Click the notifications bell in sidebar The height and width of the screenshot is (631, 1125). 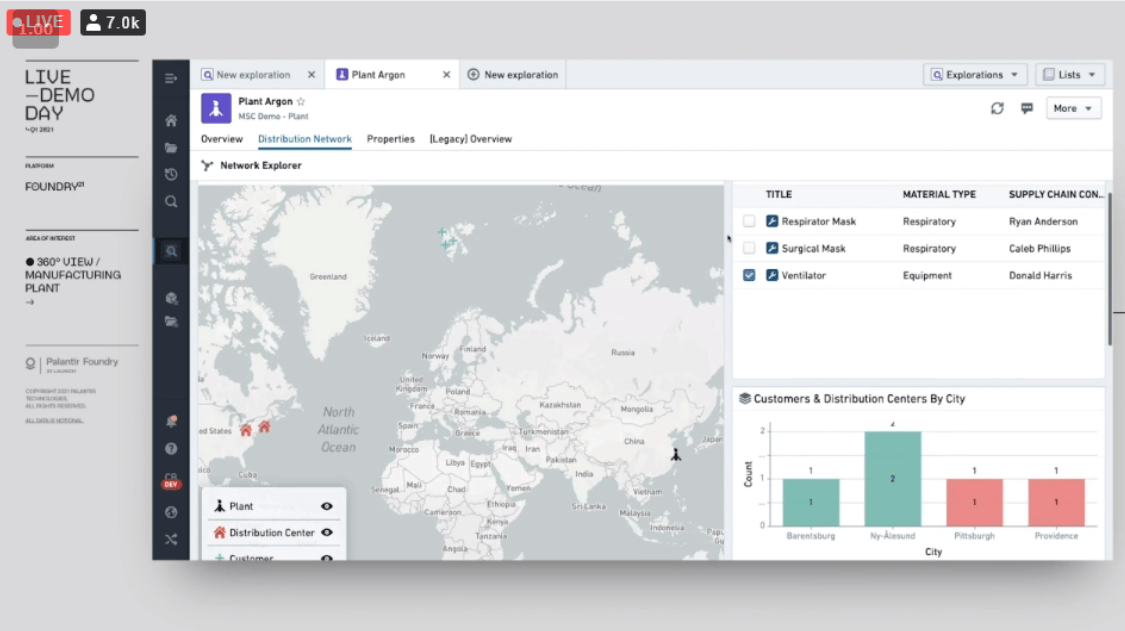coord(171,422)
